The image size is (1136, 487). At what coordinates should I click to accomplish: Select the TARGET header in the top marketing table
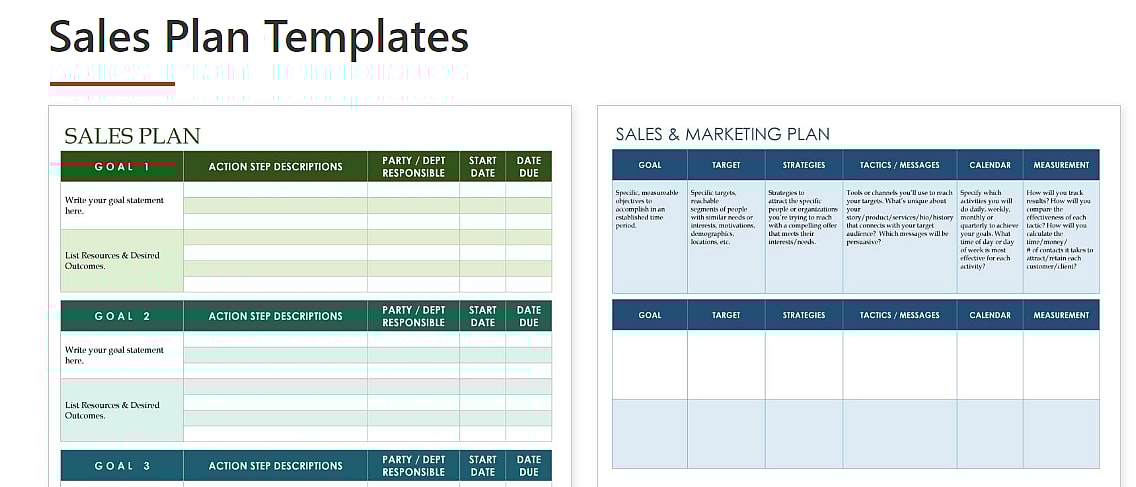click(x=726, y=165)
